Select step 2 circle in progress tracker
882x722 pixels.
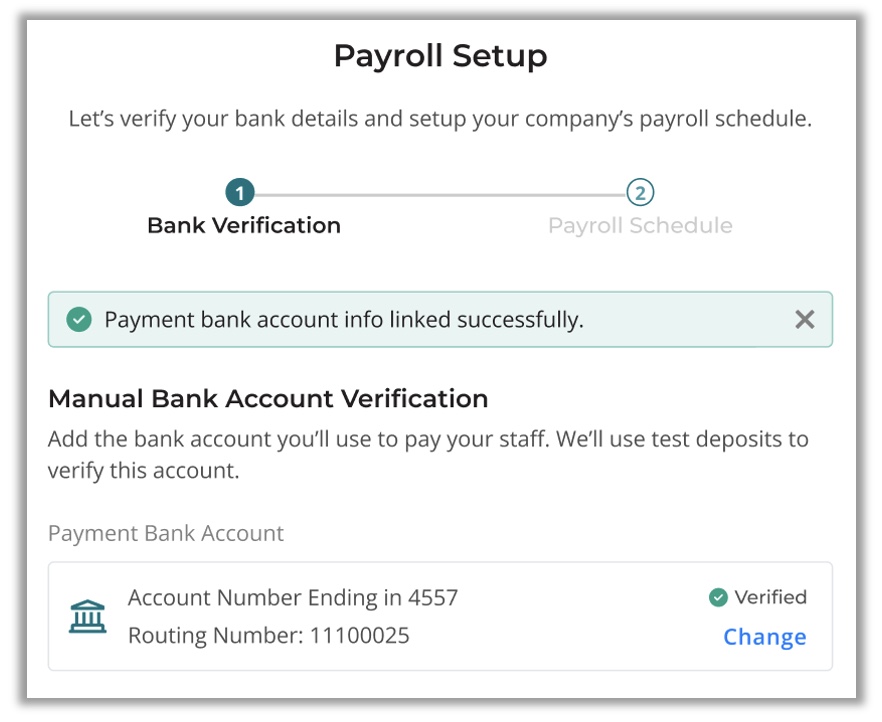click(640, 192)
